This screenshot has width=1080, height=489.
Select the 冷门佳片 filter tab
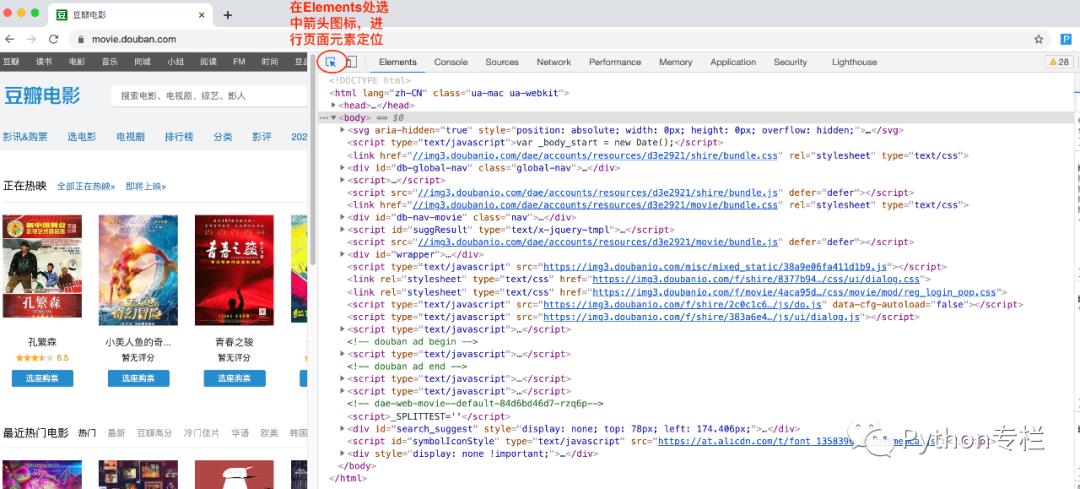(201, 433)
